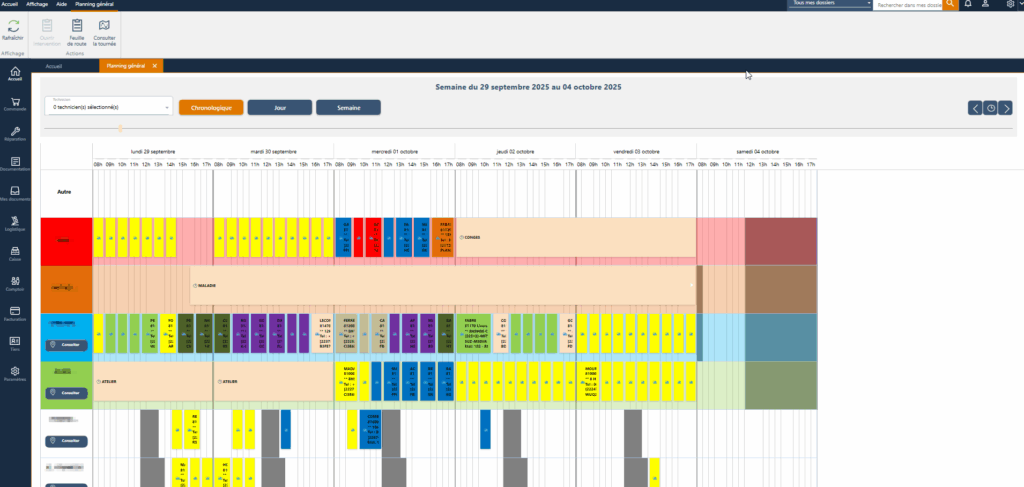Open the notifications bell icon
The height and width of the screenshot is (487, 1024).
[968, 5]
